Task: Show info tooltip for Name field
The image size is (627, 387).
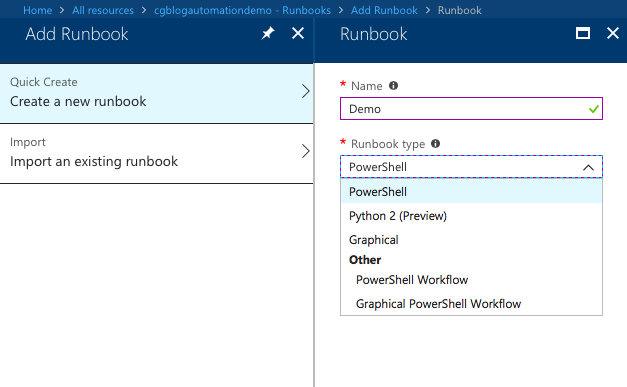Action: point(393,86)
